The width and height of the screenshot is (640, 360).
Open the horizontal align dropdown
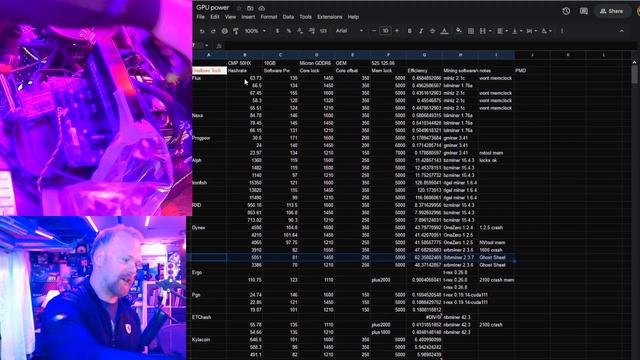pos(502,31)
